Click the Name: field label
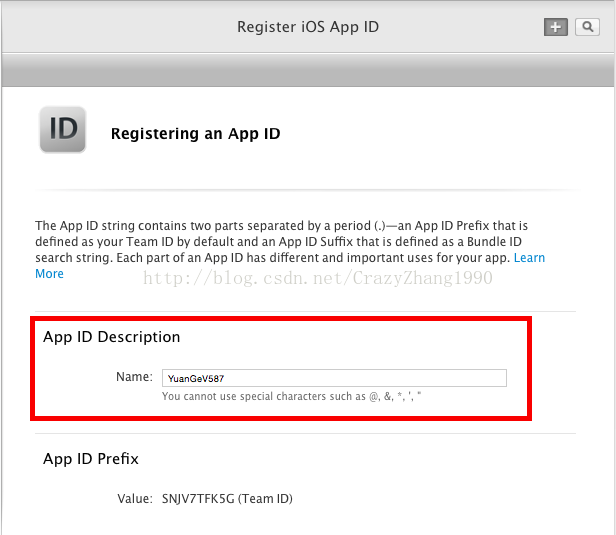 point(134,378)
